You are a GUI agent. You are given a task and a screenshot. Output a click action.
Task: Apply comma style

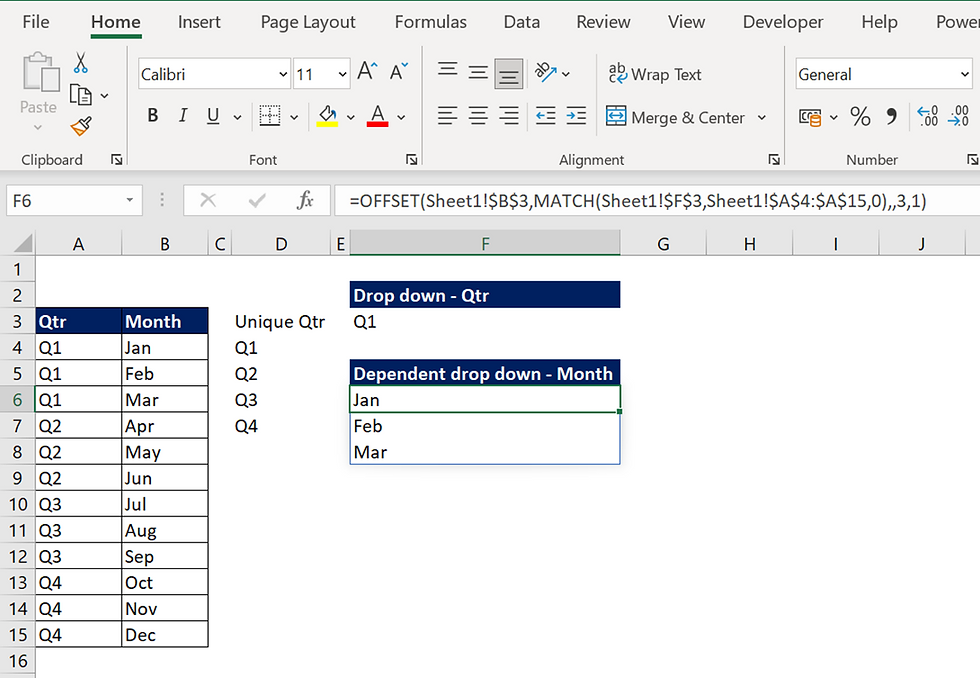pyautogui.click(x=891, y=116)
